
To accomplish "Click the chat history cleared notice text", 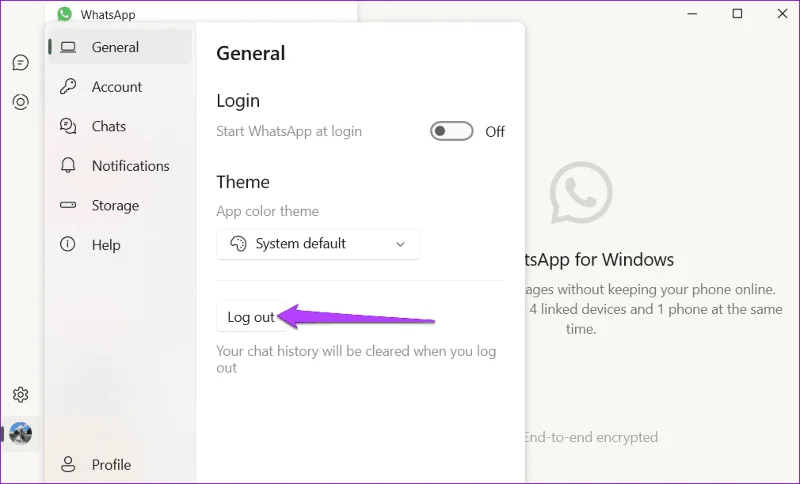I will [356, 359].
